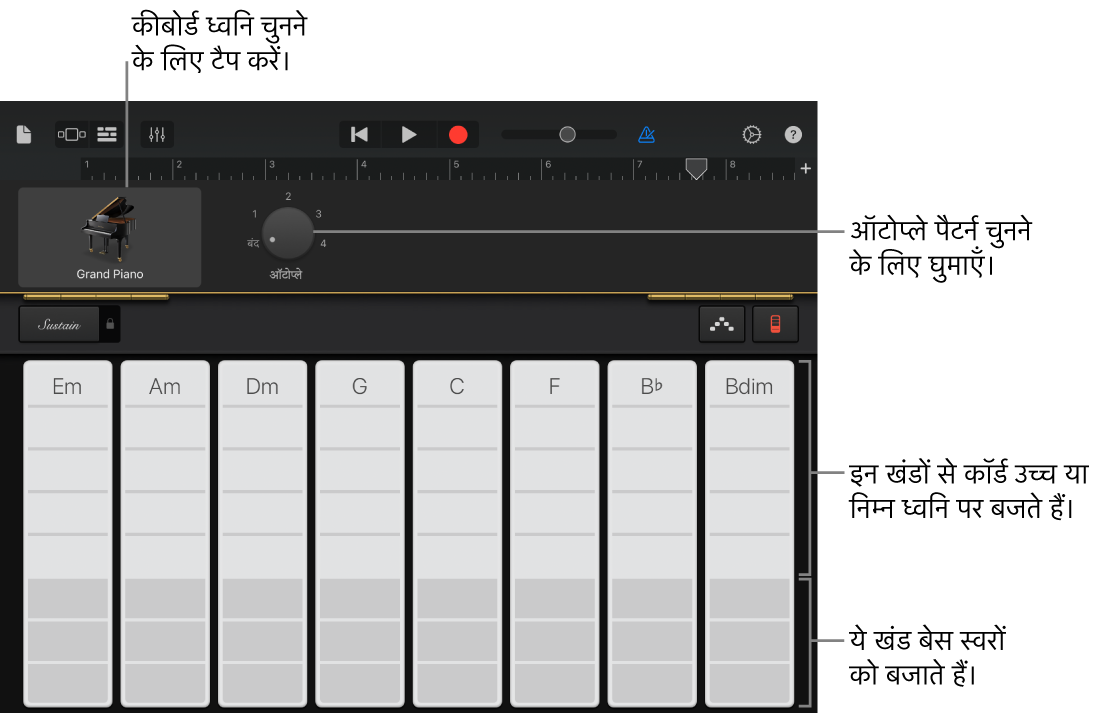Toggle the metronome icon
Screen dimensions: 1099x713
coord(646,134)
